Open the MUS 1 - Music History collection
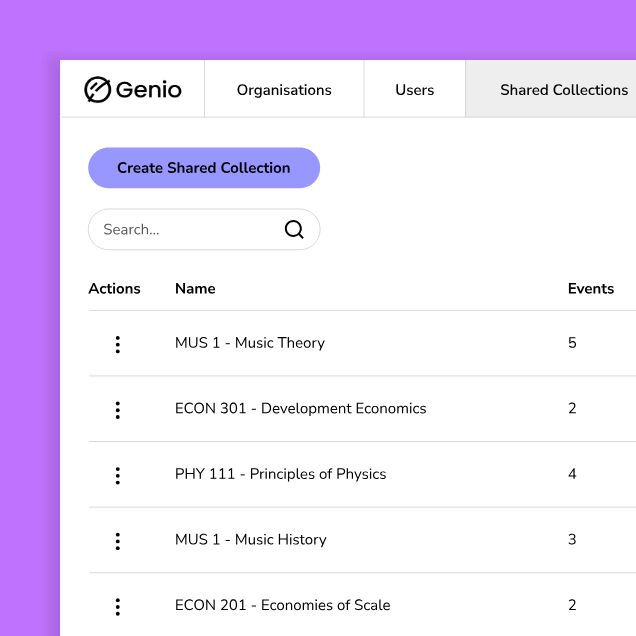This screenshot has height=636, width=636. point(250,540)
